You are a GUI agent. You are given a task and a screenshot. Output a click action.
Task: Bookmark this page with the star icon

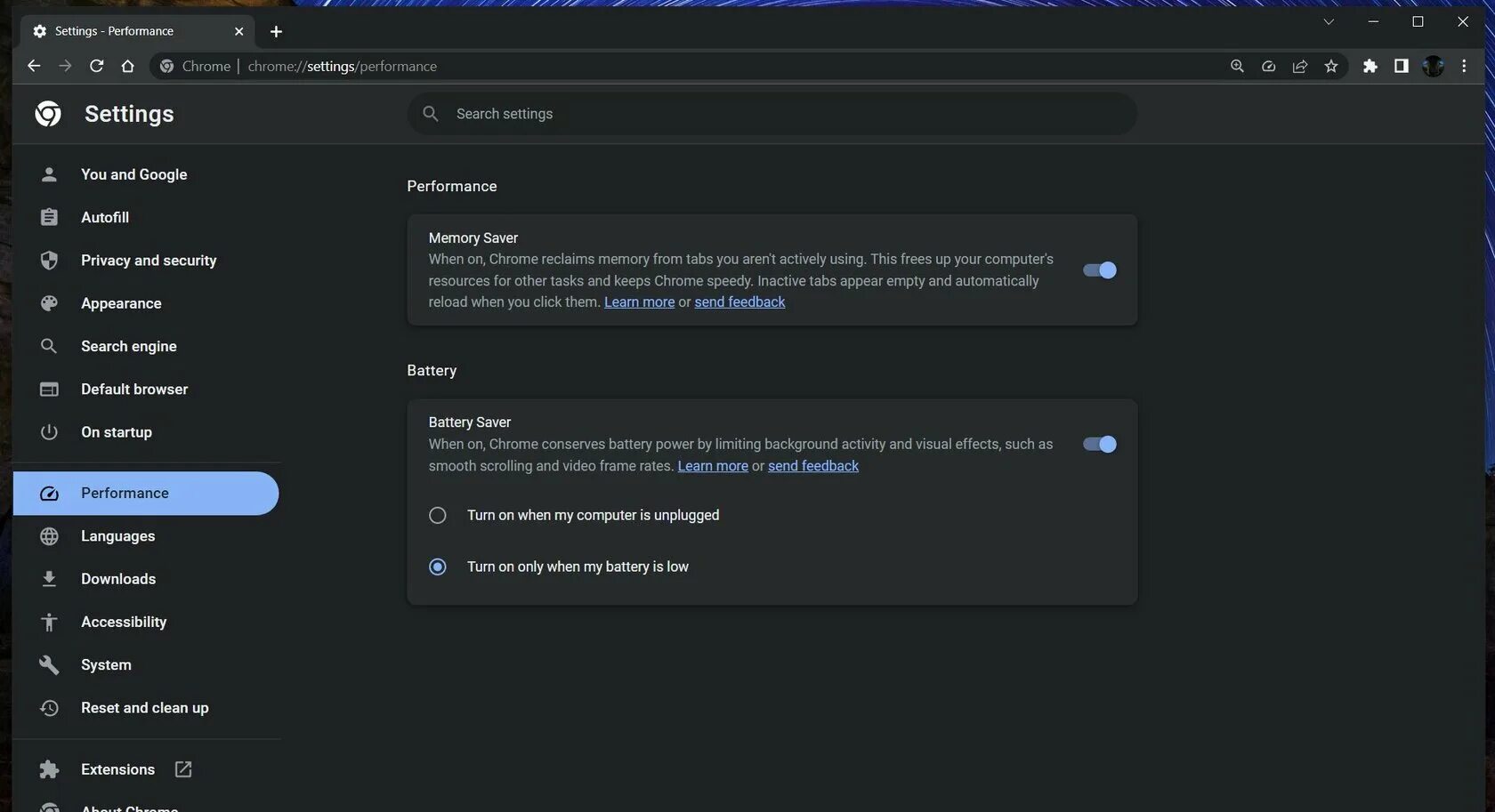click(x=1331, y=66)
